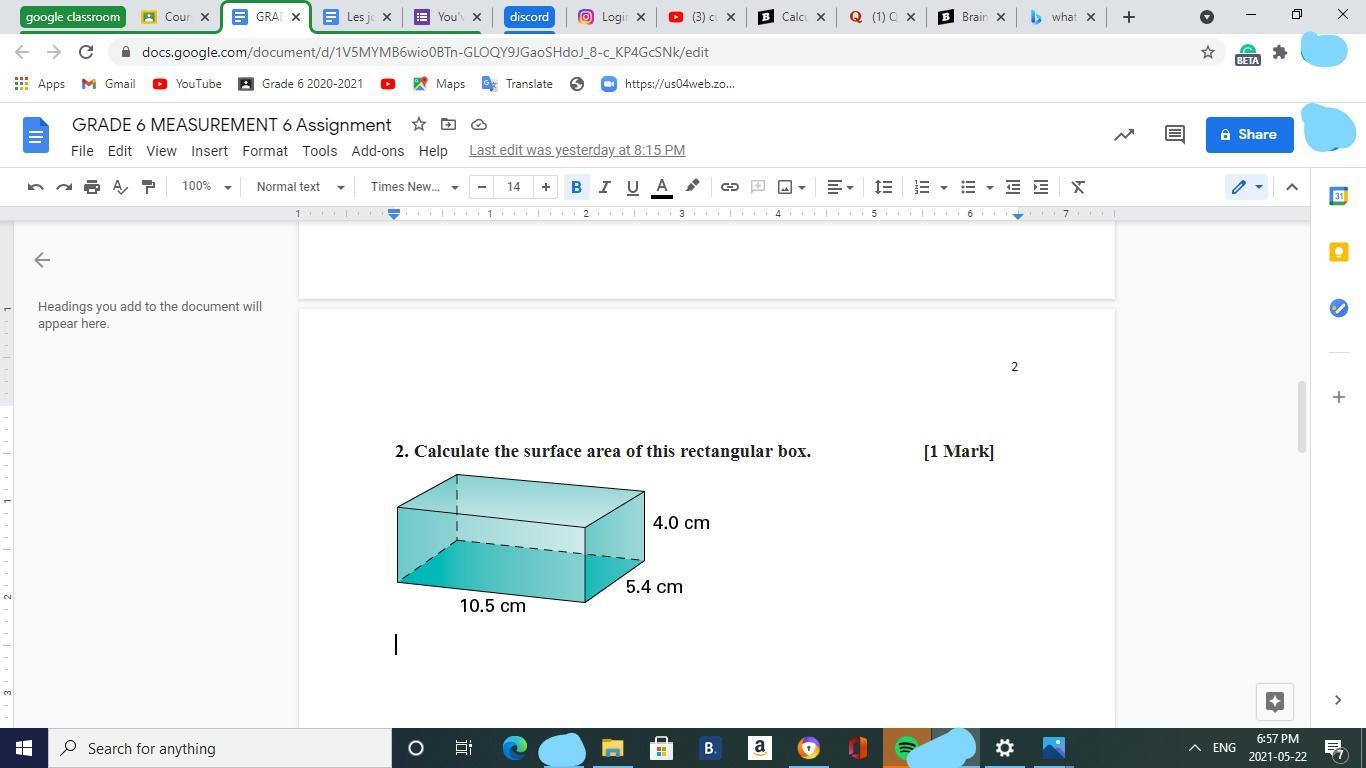Increase indent using toolbar icon

(1041, 187)
